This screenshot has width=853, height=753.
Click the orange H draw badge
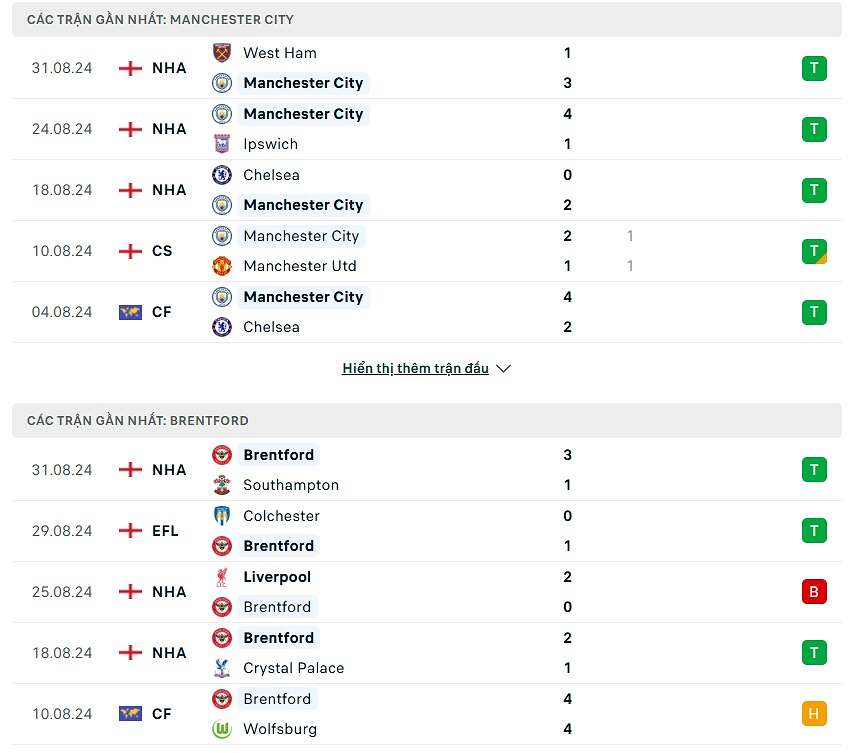[814, 714]
